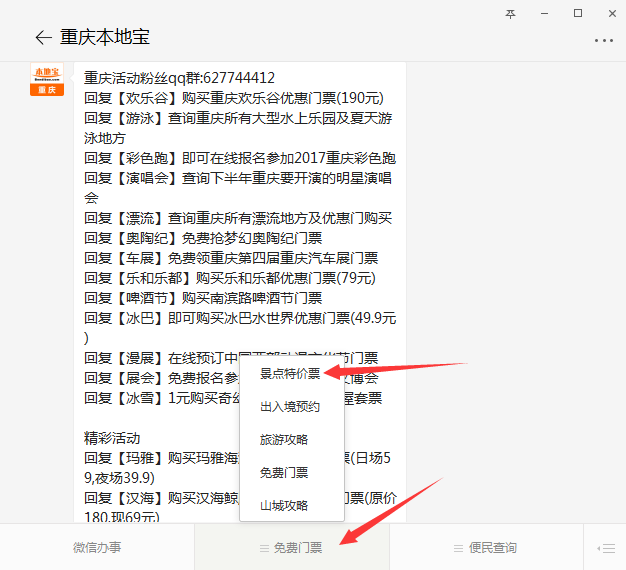Image resolution: width=626 pixels, height=570 pixels.
Task: Click line 重庆活动粉丝qq群:627744412
Action: [x=179, y=78]
